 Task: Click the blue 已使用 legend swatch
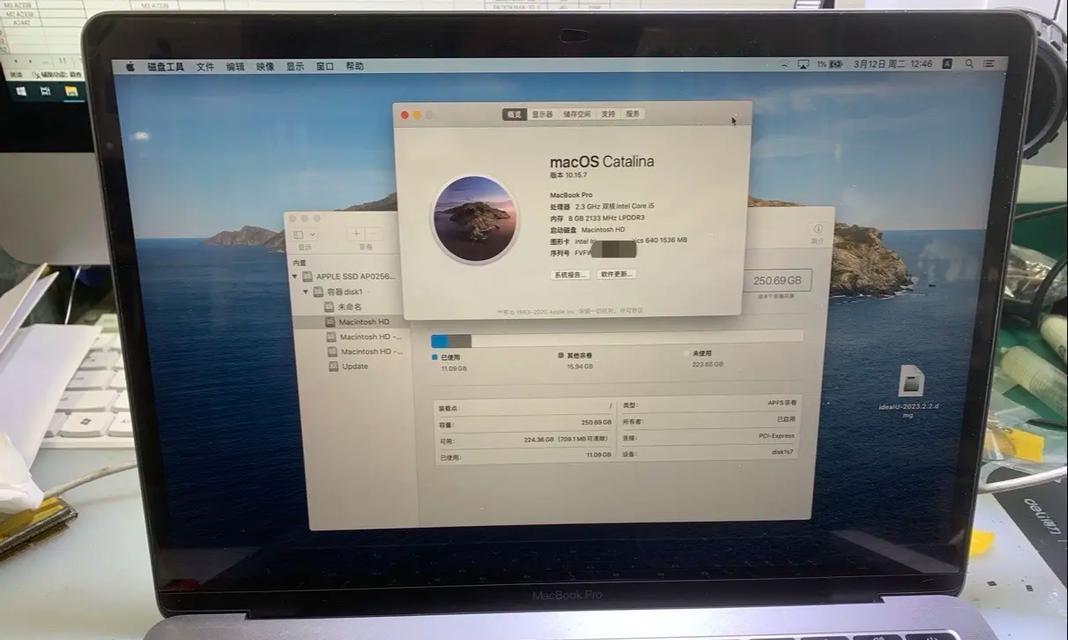(435, 357)
